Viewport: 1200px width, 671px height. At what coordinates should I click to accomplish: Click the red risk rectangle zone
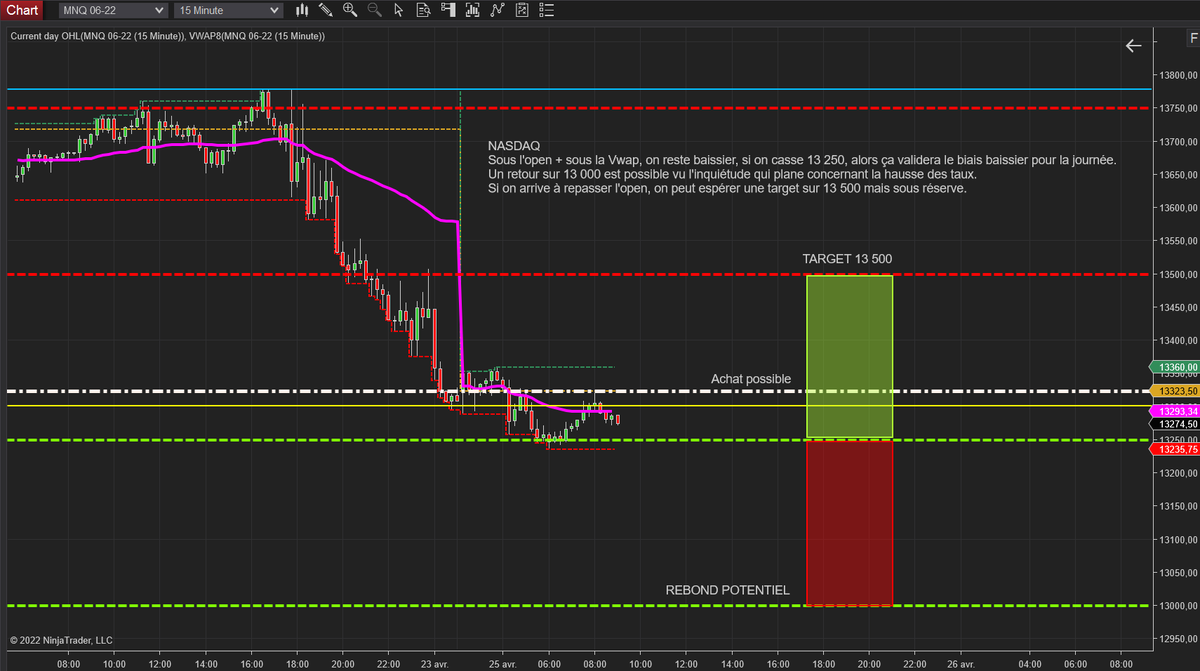click(x=849, y=522)
